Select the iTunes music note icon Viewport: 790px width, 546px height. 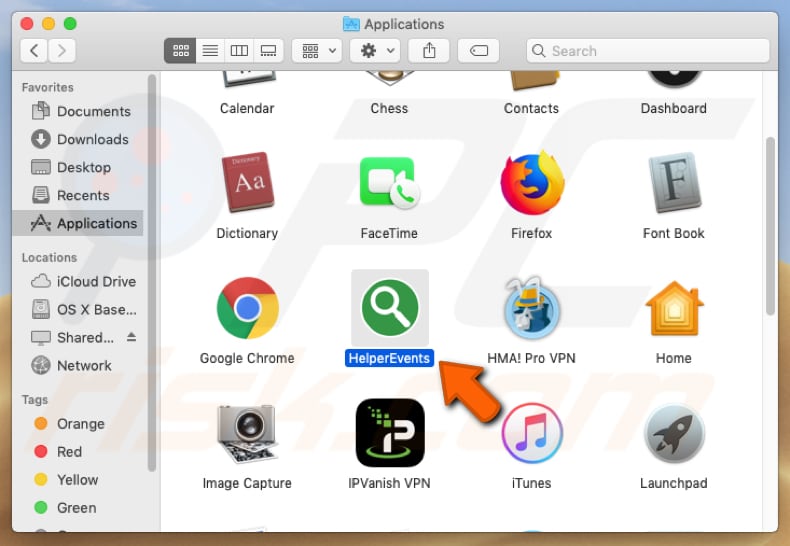[532, 433]
